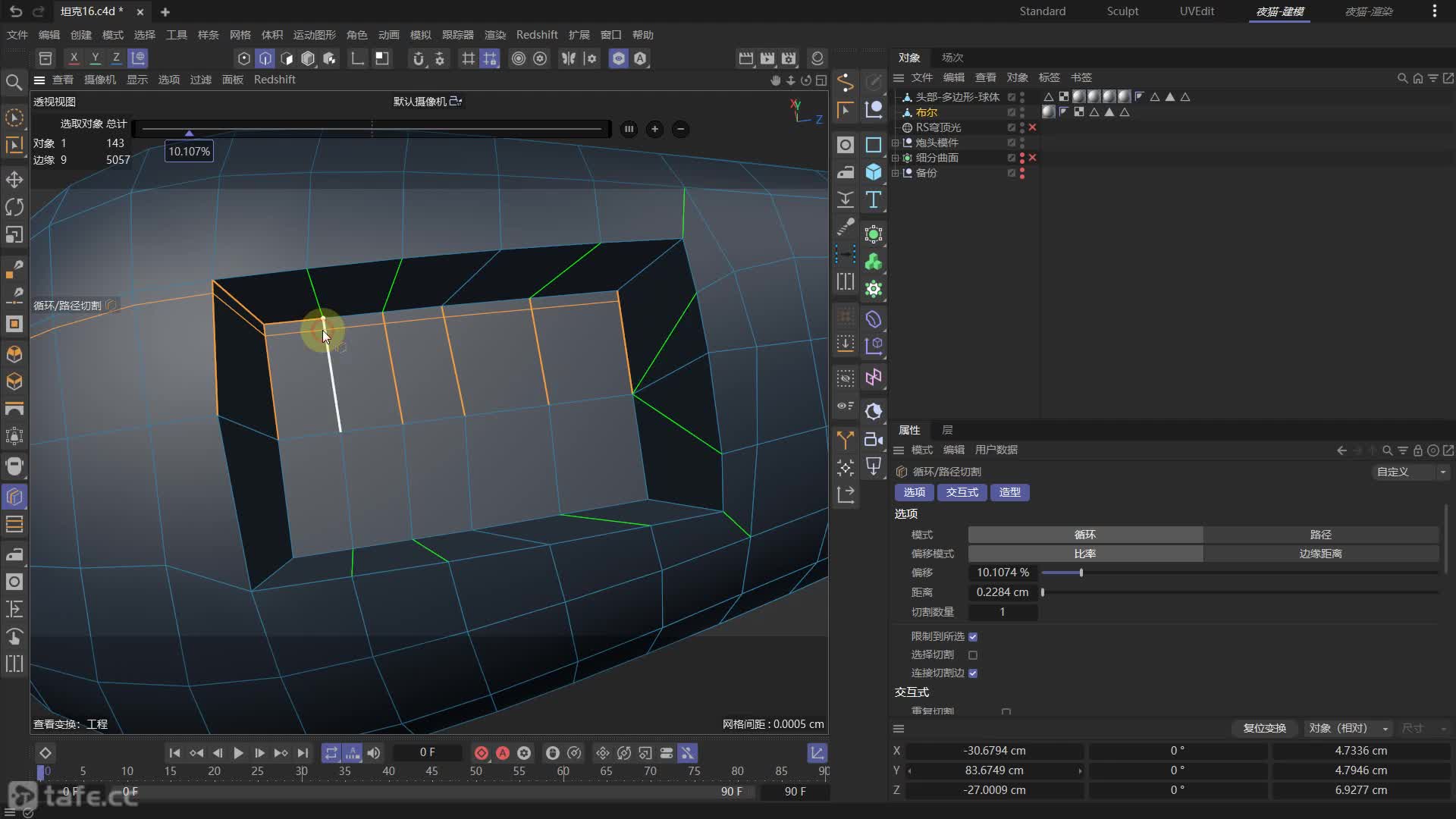Expand the 备份 object tree
This screenshot has width=1456, height=819.
tap(896, 173)
